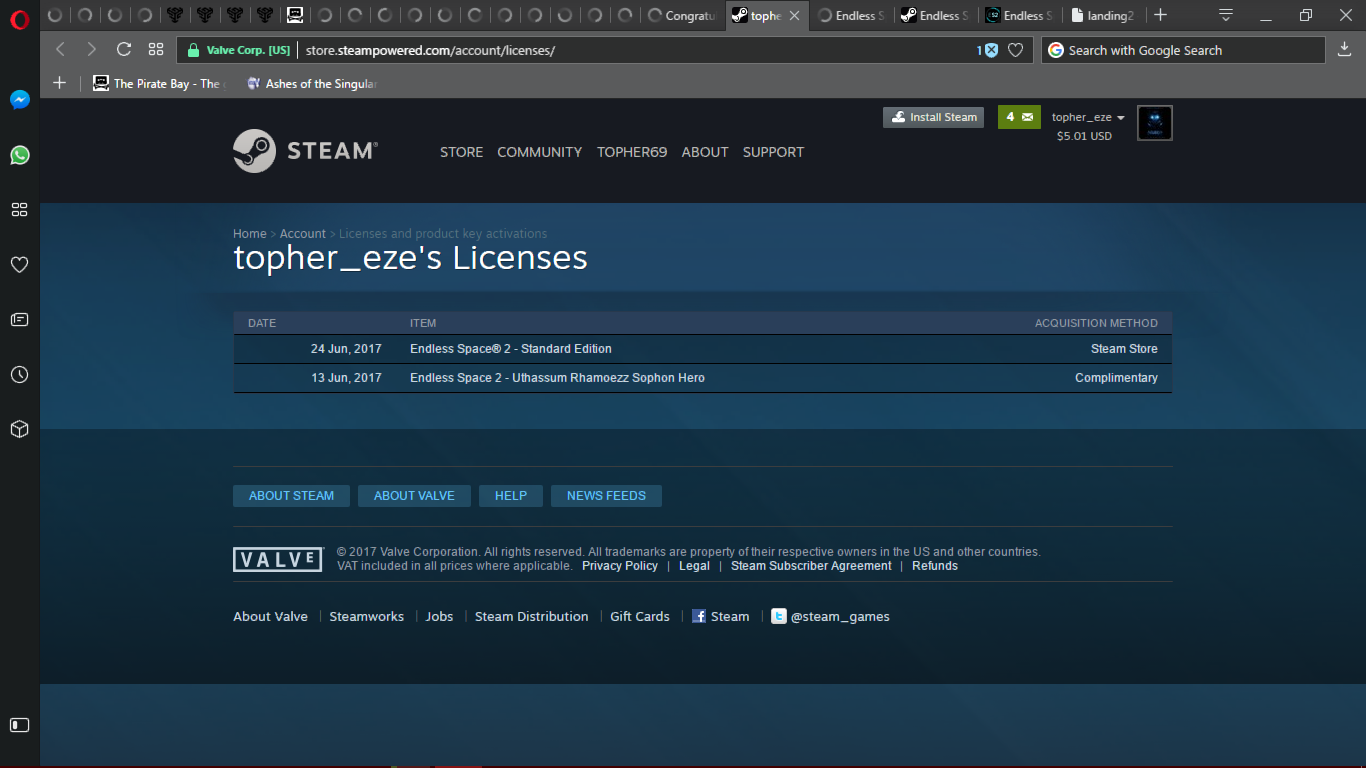Open The Pirate Bay bookmark
The height and width of the screenshot is (768, 1366).
pyautogui.click(x=158, y=84)
